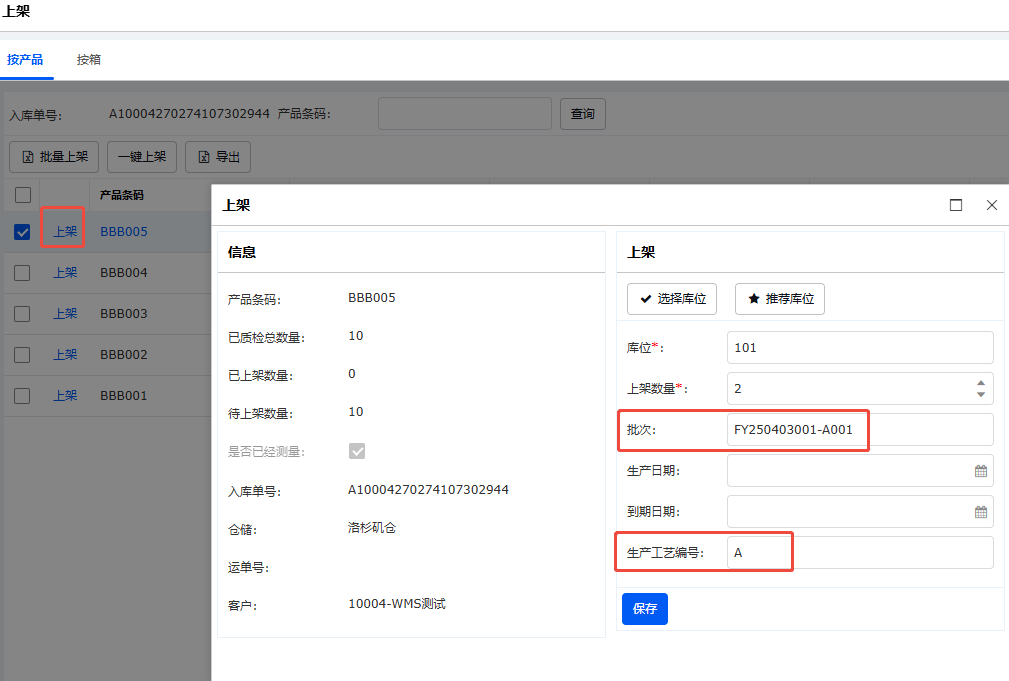Check the BBB003 row checkbox

pyautogui.click(x=23, y=314)
